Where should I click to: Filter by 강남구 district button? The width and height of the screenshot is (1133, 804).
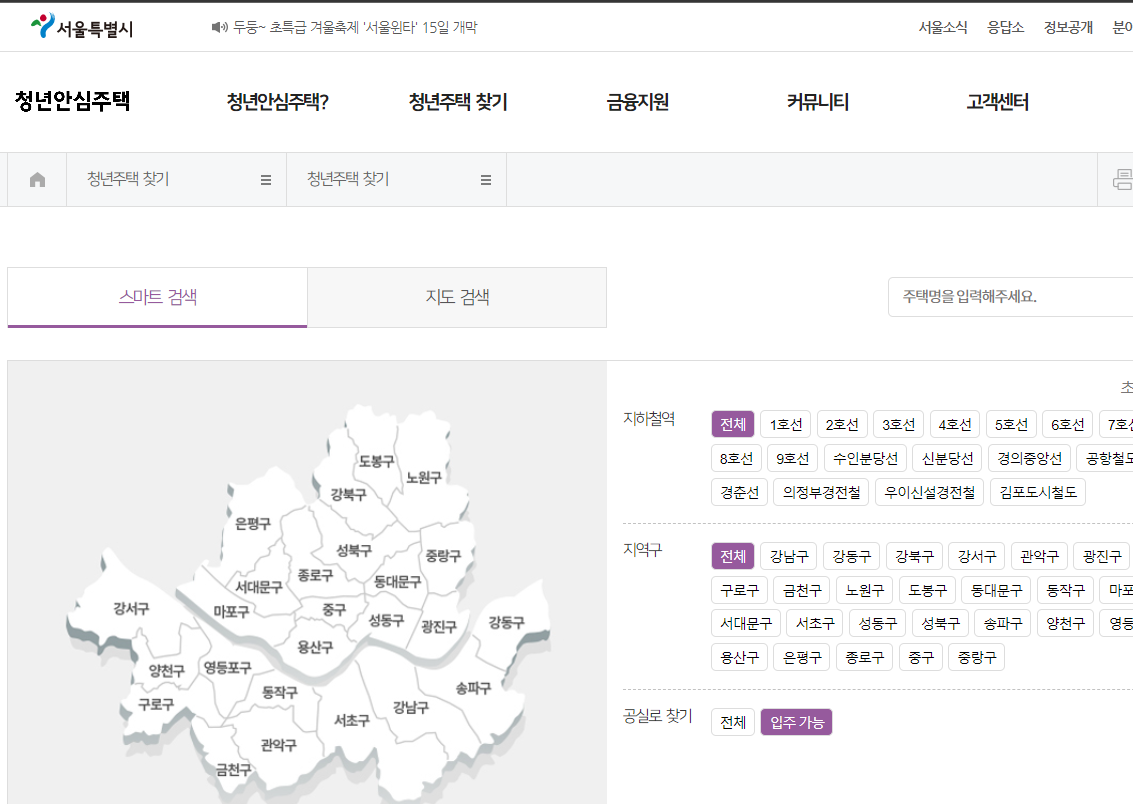(x=788, y=556)
